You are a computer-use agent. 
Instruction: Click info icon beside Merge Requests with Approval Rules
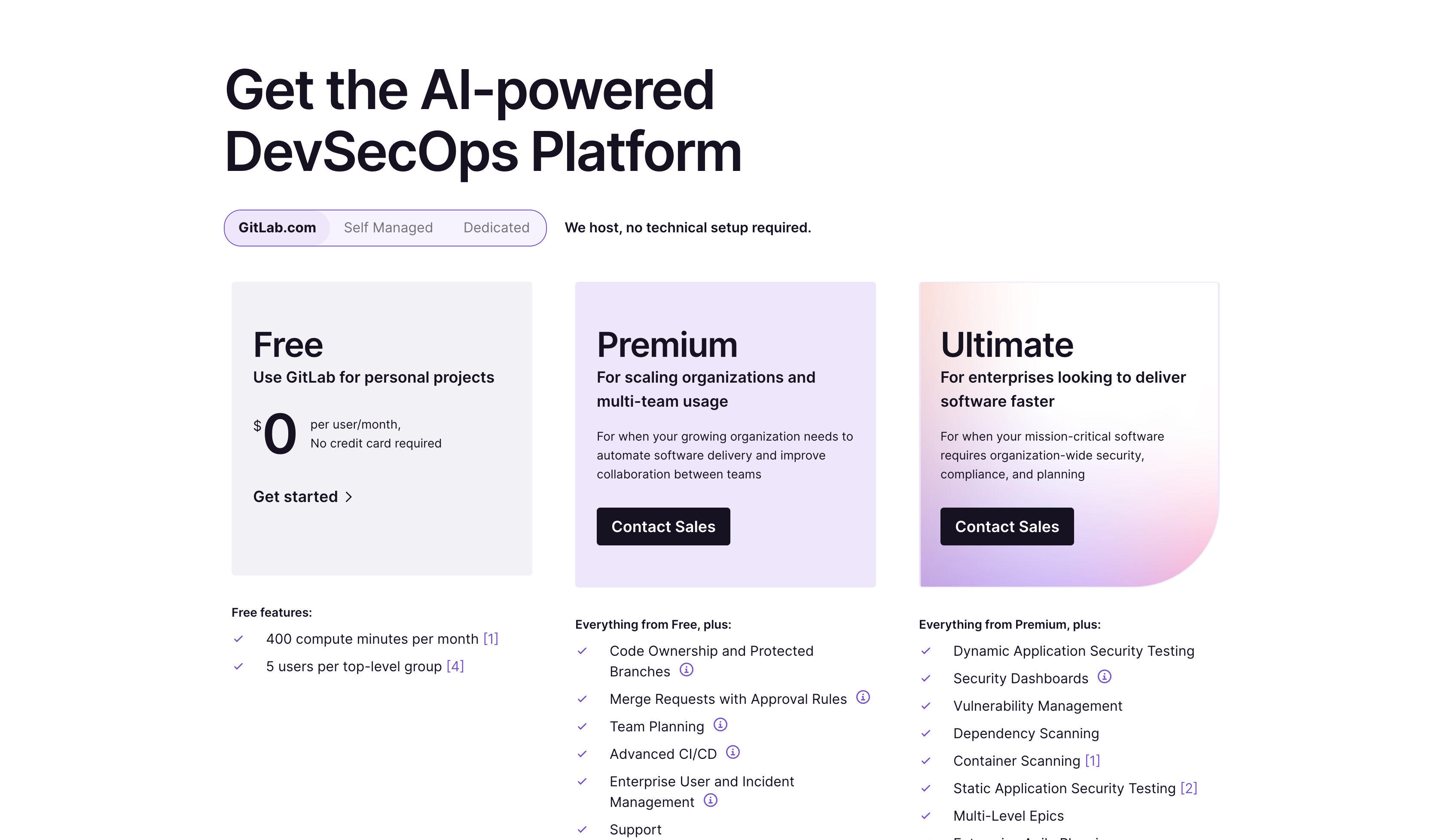863,697
